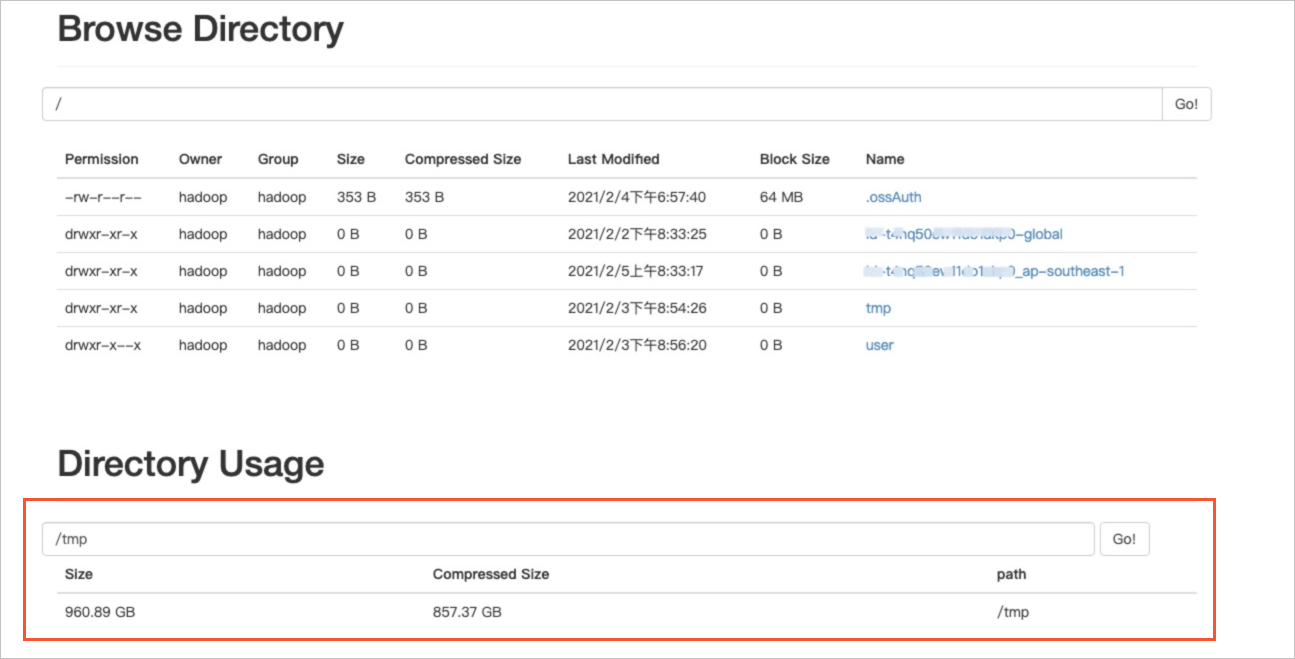Click the path column header in Directory Usage
Viewport: 1295px width, 659px height.
click(x=1011, y=574)
